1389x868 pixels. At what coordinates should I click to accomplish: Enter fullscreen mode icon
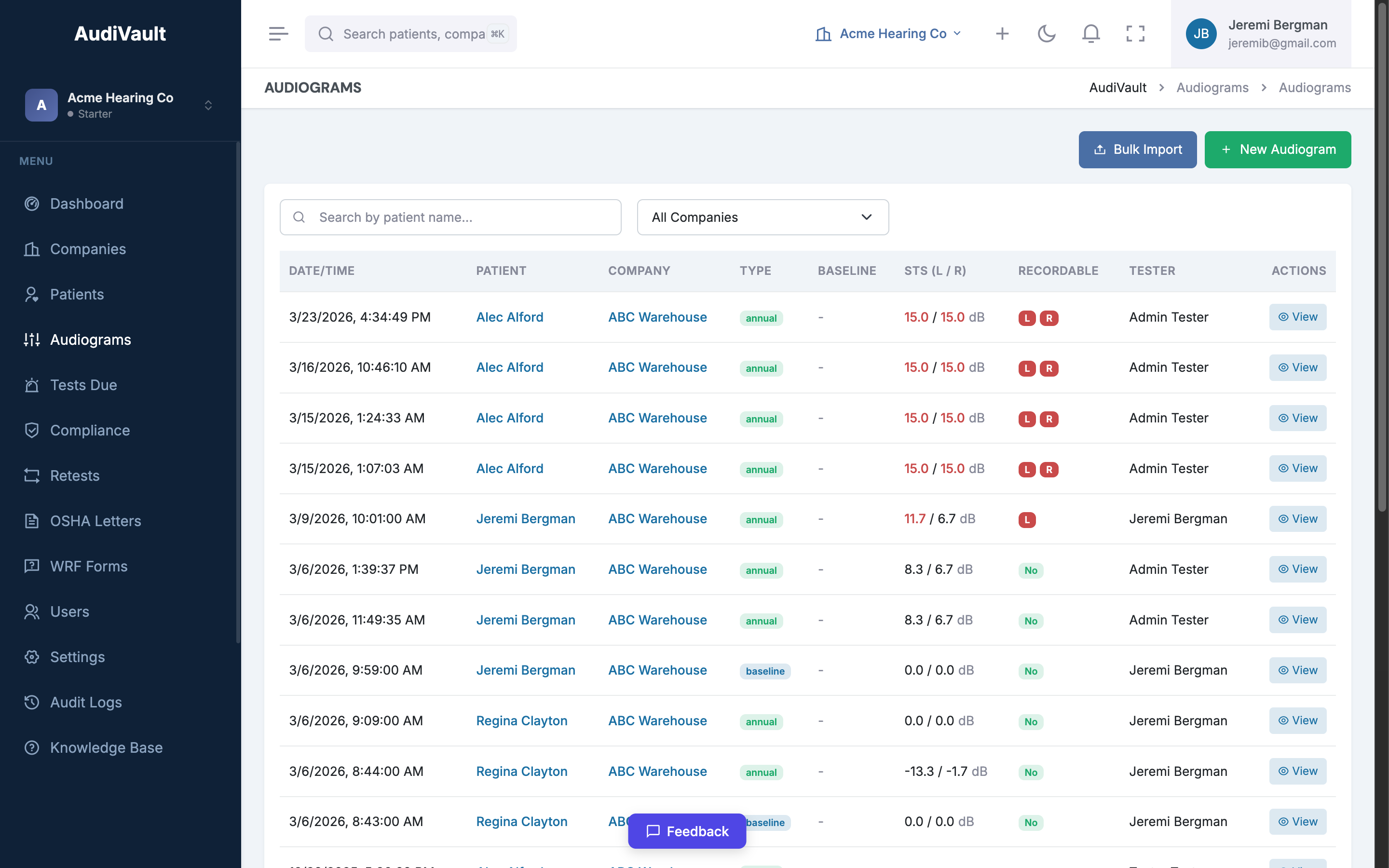click(x=1135, y=34)
